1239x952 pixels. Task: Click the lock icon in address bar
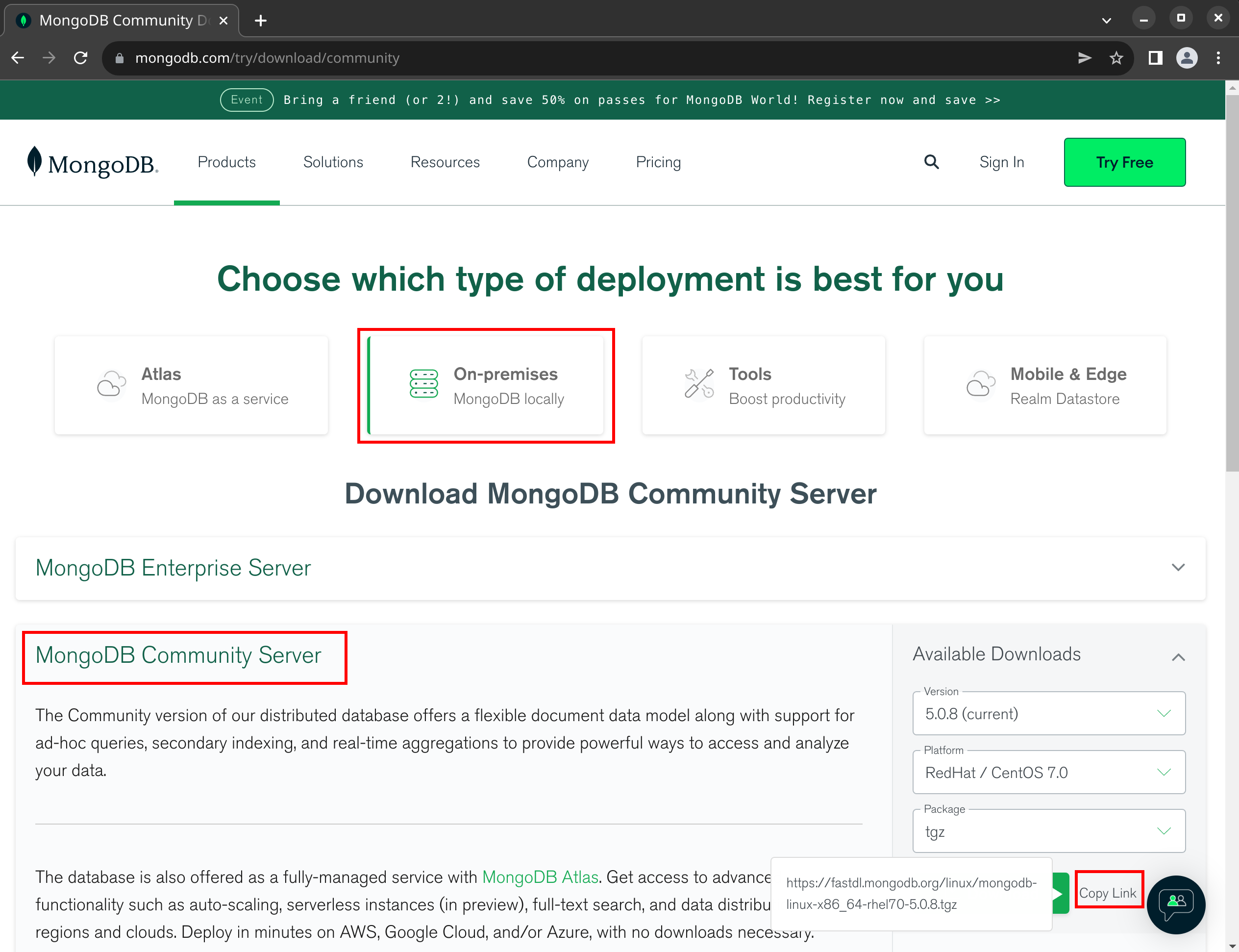119,58
